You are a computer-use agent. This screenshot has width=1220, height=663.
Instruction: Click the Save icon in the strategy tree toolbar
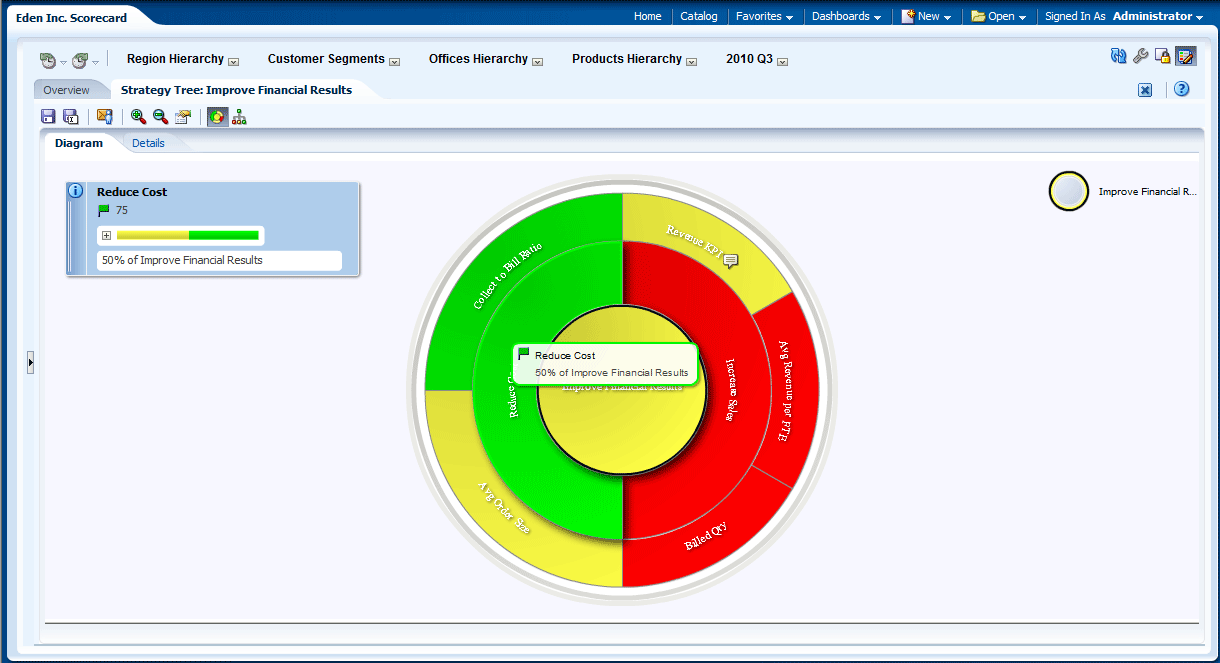coord(48,117)
